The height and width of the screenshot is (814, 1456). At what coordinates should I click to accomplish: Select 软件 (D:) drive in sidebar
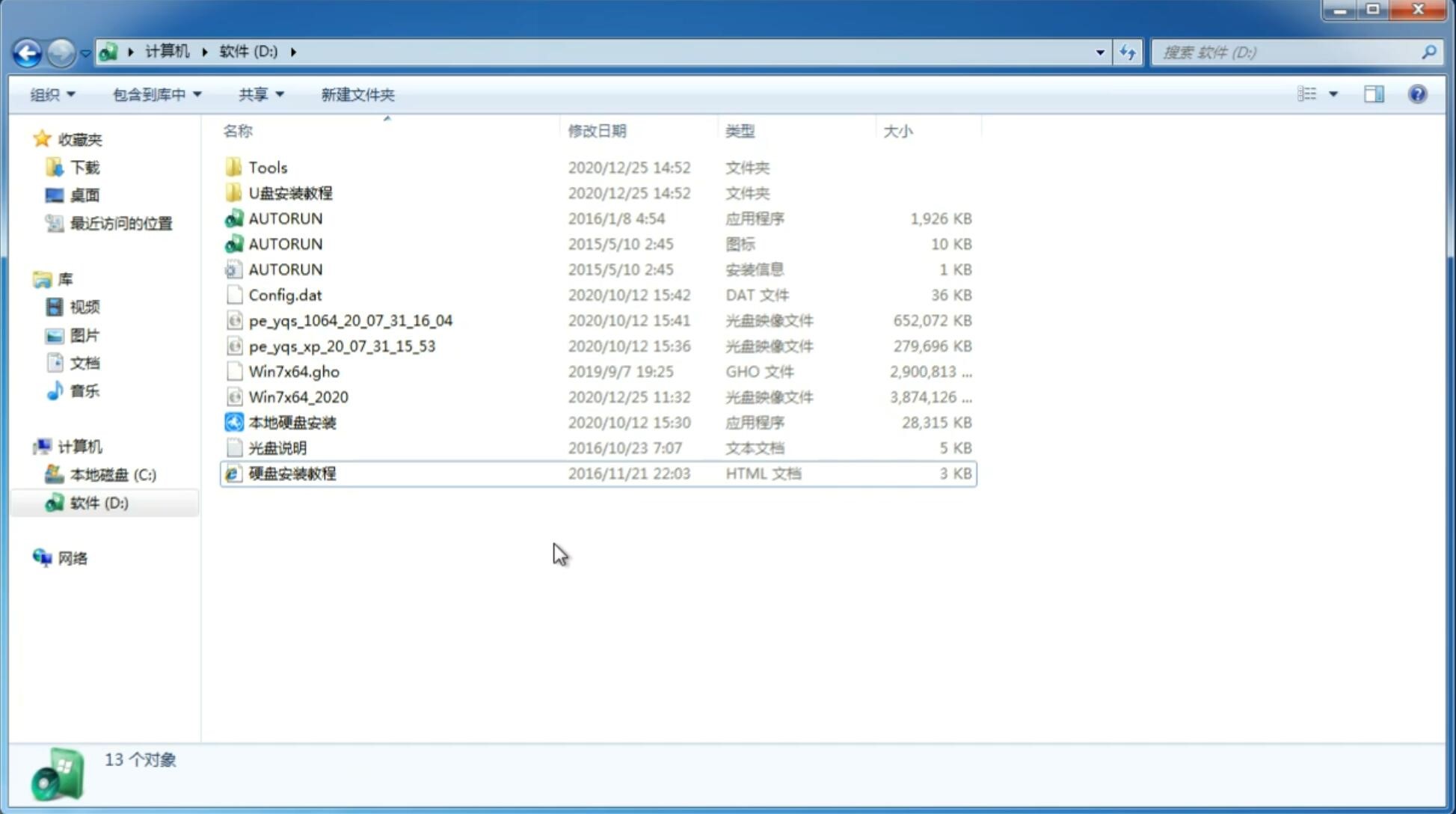coord(98,502)
